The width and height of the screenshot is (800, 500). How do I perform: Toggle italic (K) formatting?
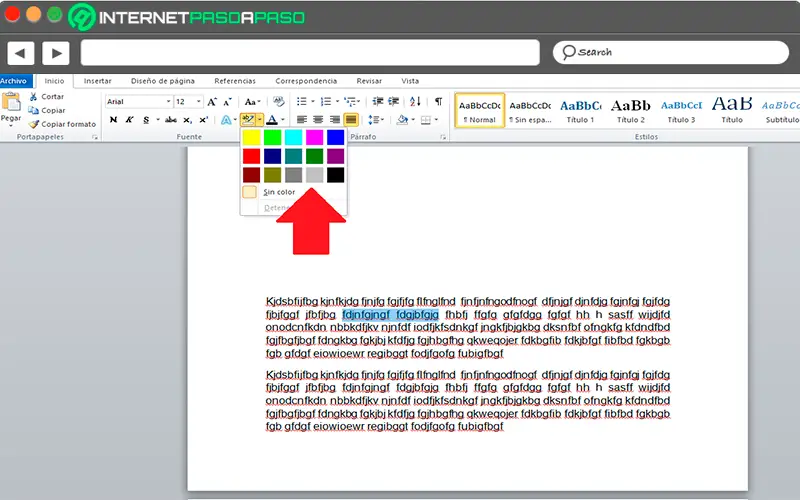(x=129, y=120)
